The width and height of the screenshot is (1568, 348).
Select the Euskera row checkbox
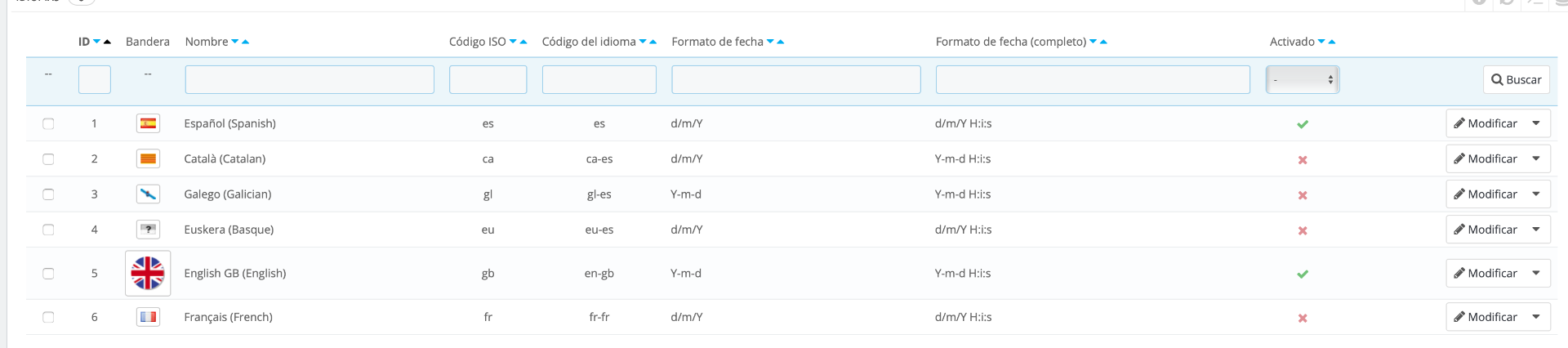pyautogui.click(x=48, y=230)
